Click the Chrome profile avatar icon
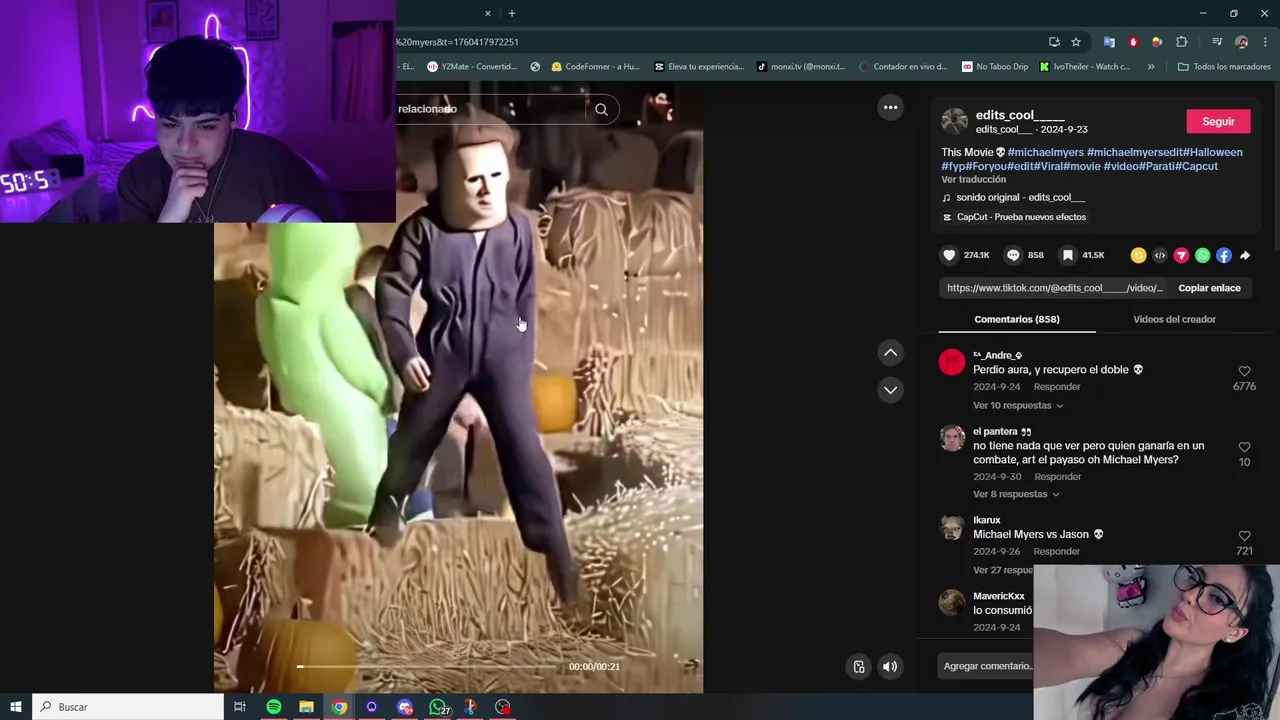 (1241, 42)
